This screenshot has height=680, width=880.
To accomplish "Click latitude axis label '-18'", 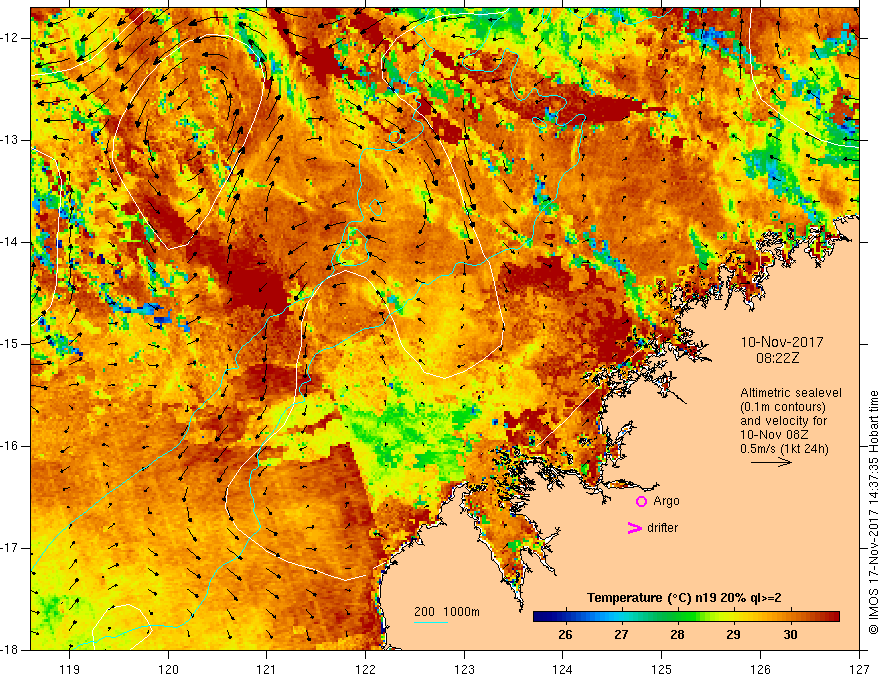I will tap(10, 650).
